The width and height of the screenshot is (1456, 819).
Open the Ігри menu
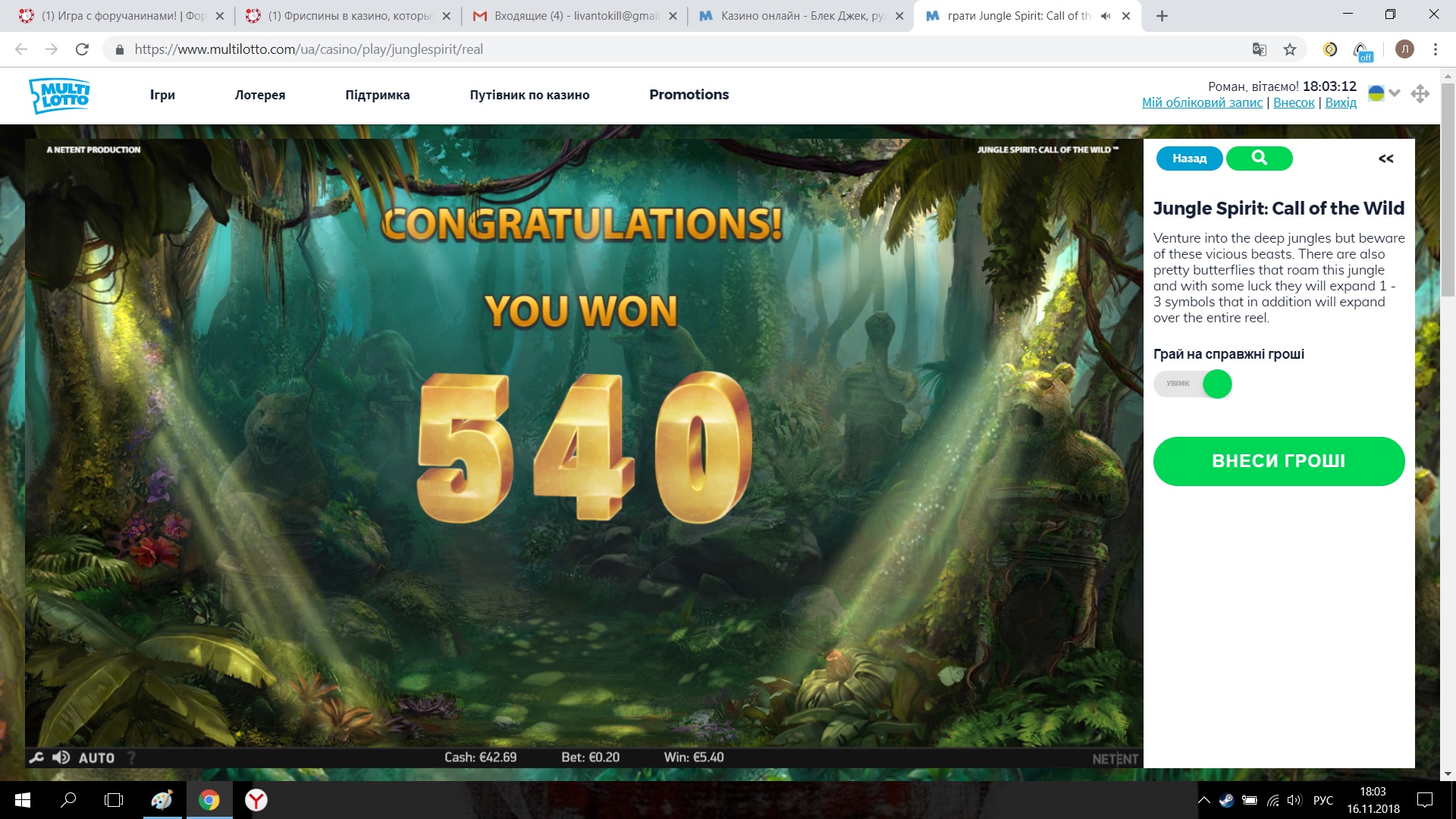point(162,95)
